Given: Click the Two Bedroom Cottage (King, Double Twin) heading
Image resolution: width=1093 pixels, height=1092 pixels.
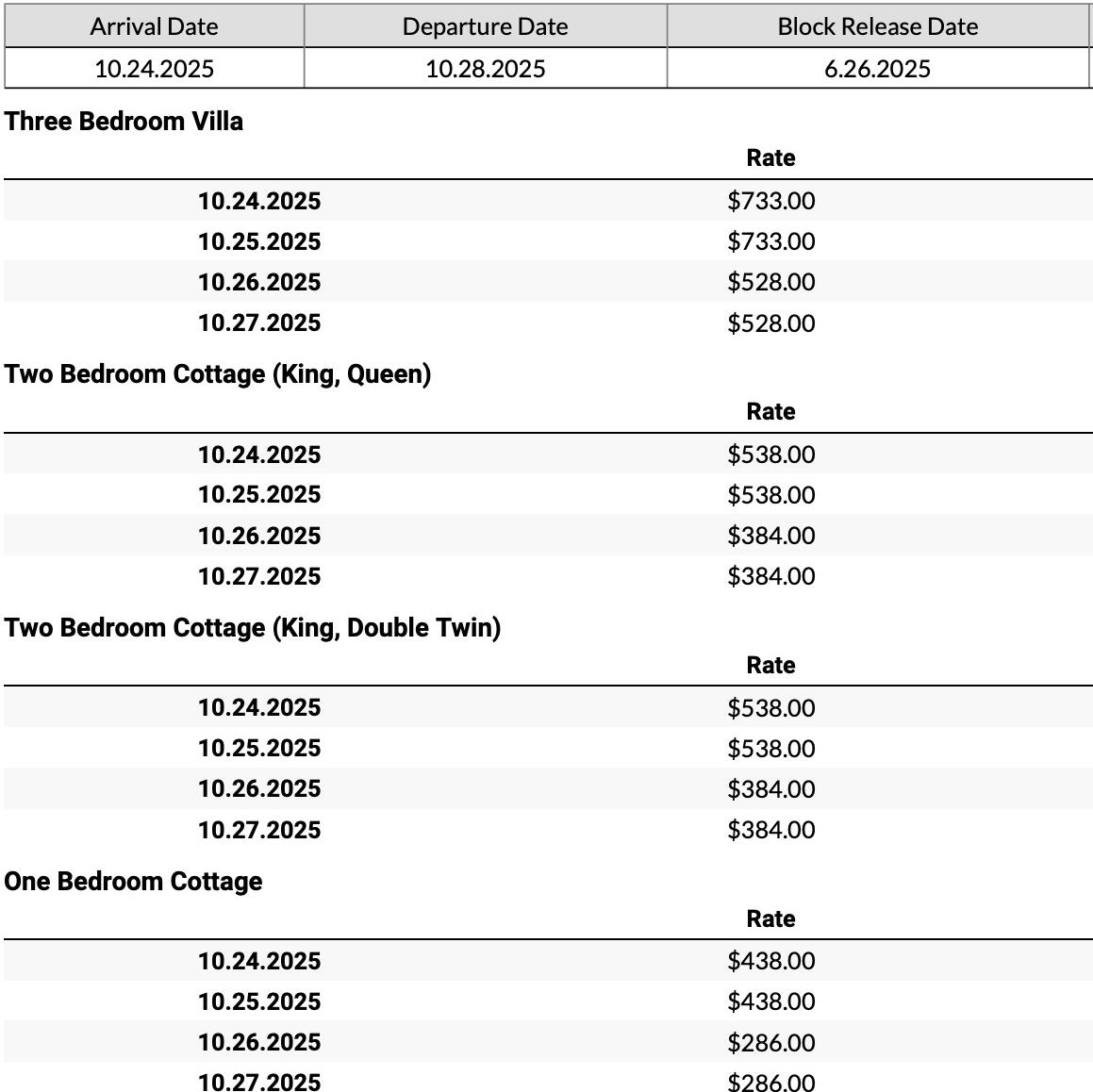Looking at the screenshot, I should (x=252, y=628).
